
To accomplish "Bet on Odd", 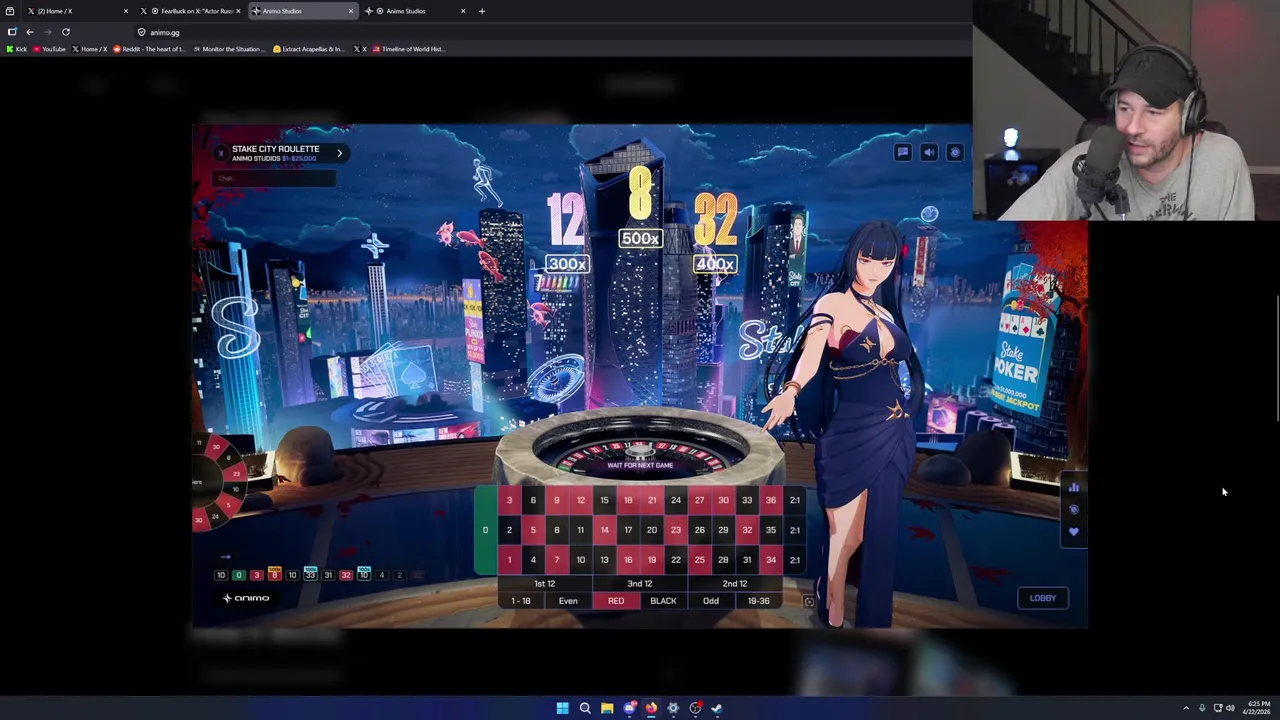I will (711, 601).
